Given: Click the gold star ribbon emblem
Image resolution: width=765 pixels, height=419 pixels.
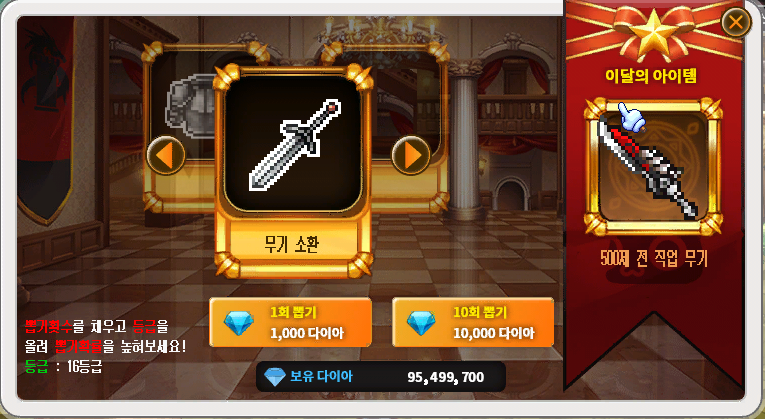Looking at the screenshot, I should (x=653, y=32).
